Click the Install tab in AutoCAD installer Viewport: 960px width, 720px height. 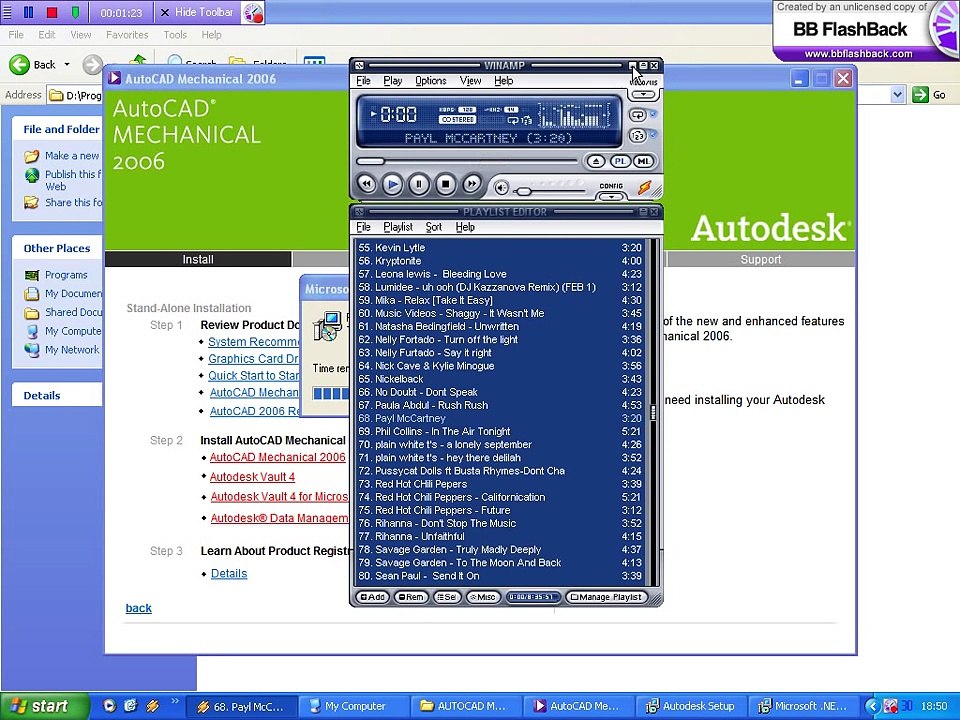(x=198, y=260)
